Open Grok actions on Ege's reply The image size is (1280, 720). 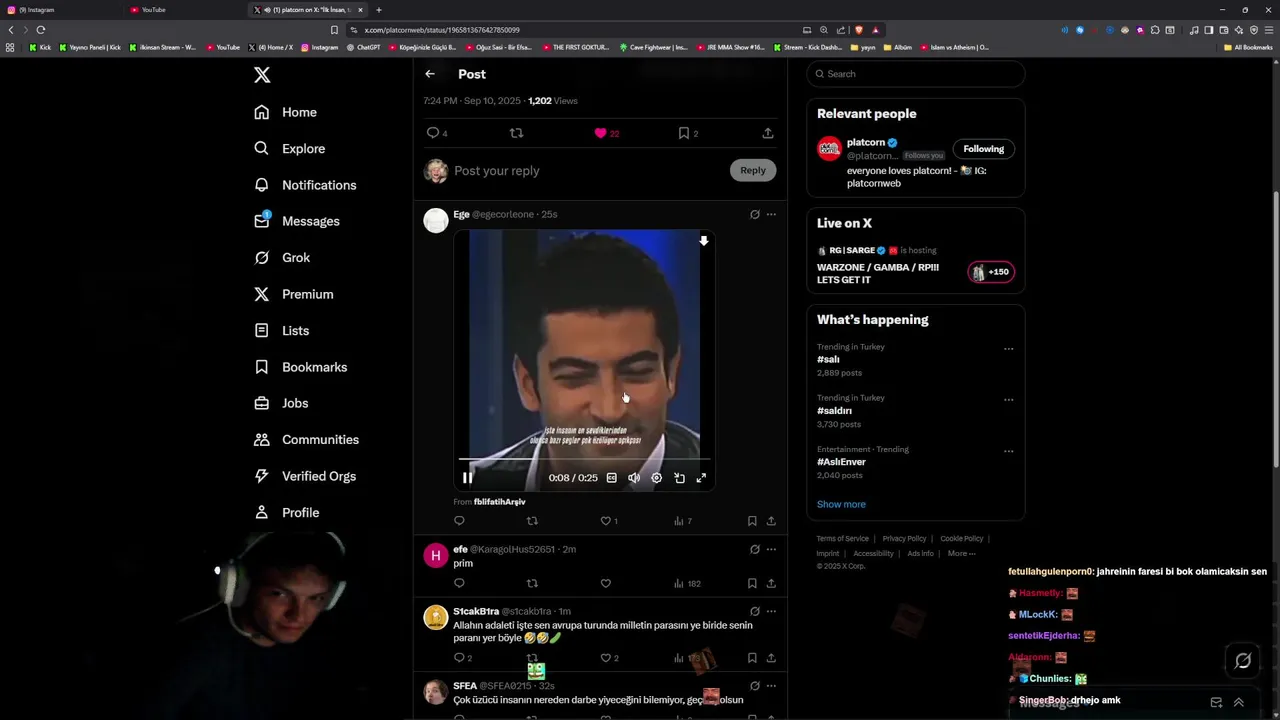755,214
